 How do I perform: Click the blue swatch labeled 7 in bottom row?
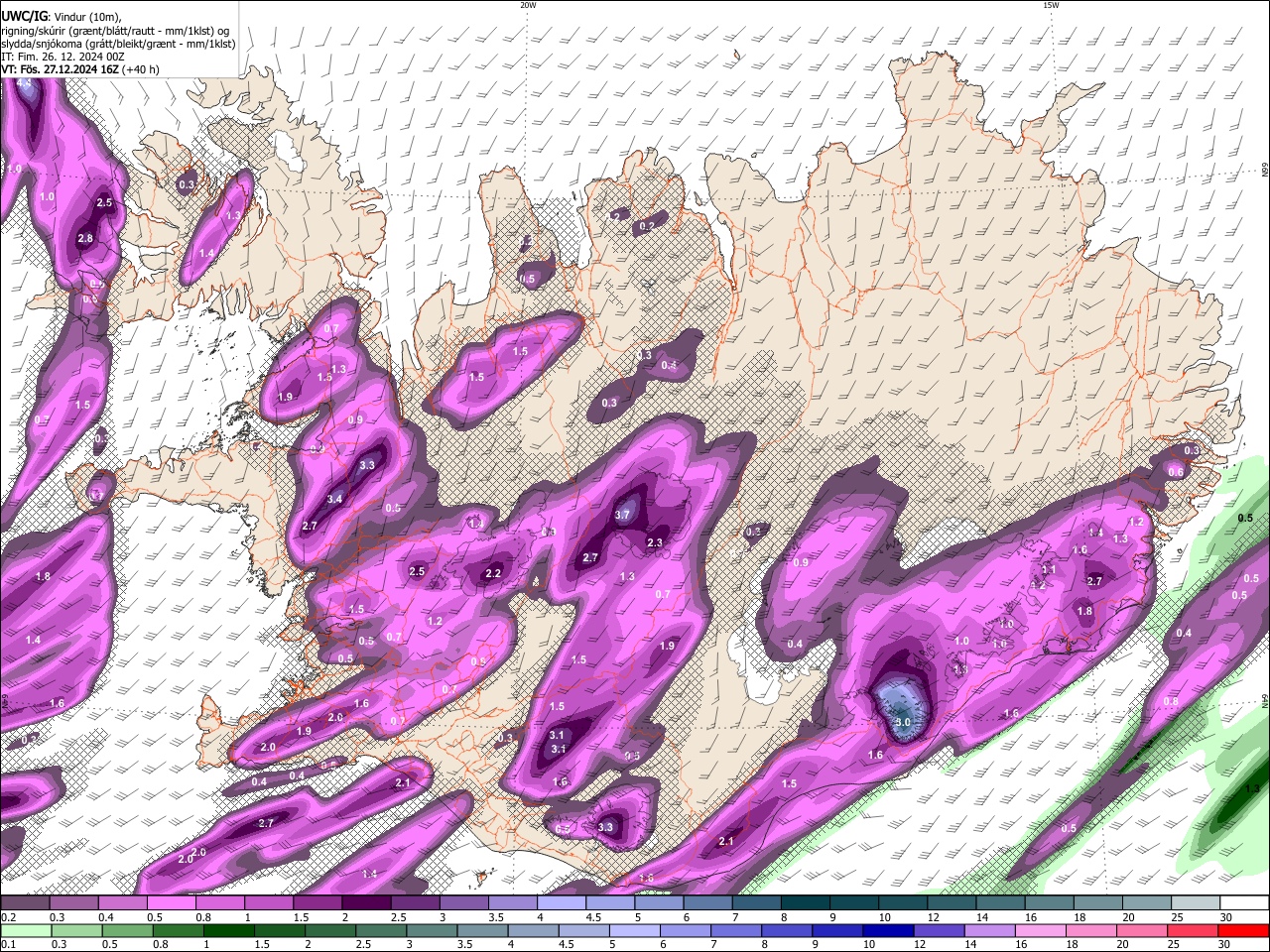pyautogui.click(x=736, y=930)
